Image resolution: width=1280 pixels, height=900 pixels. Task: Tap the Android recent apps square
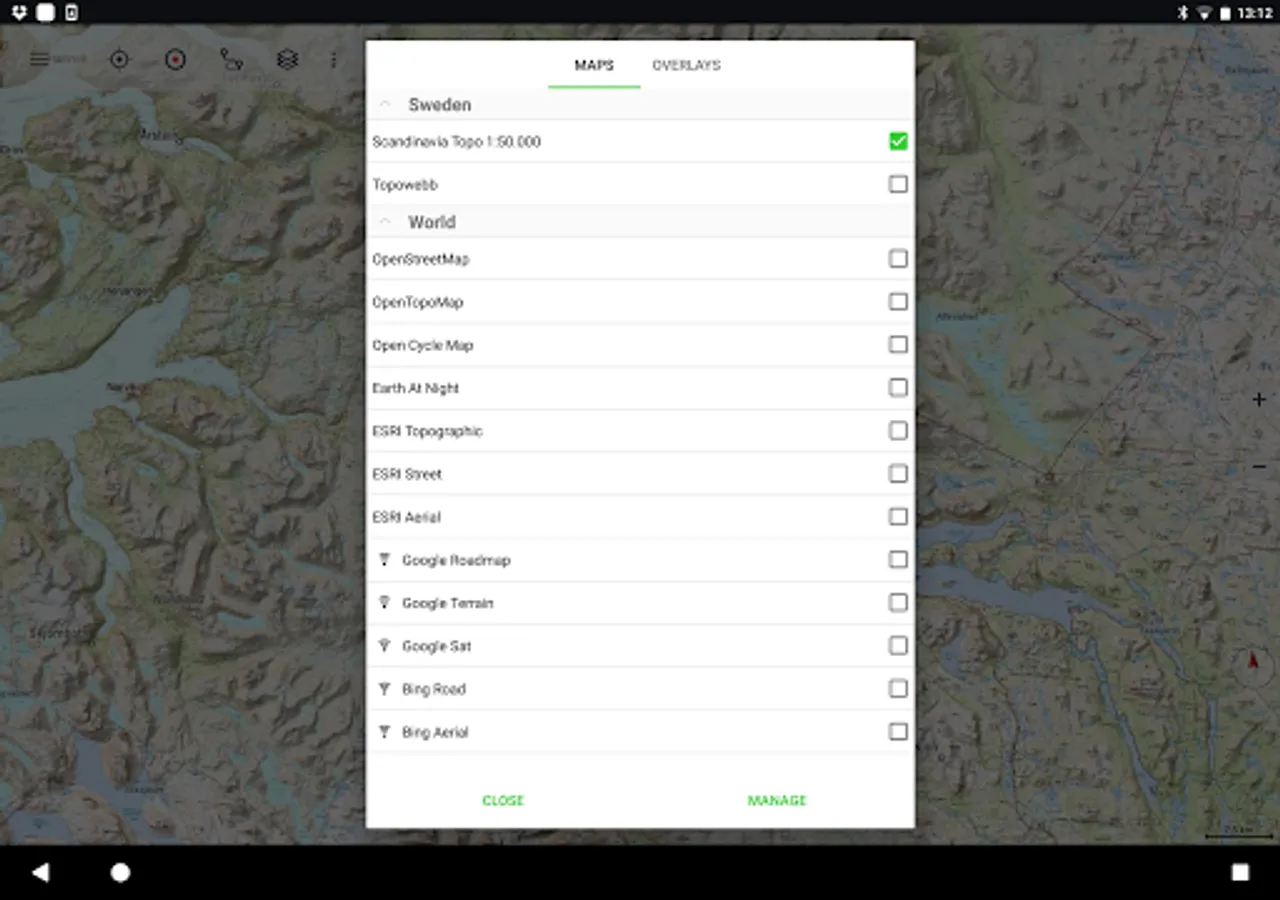pos(1240,872)
